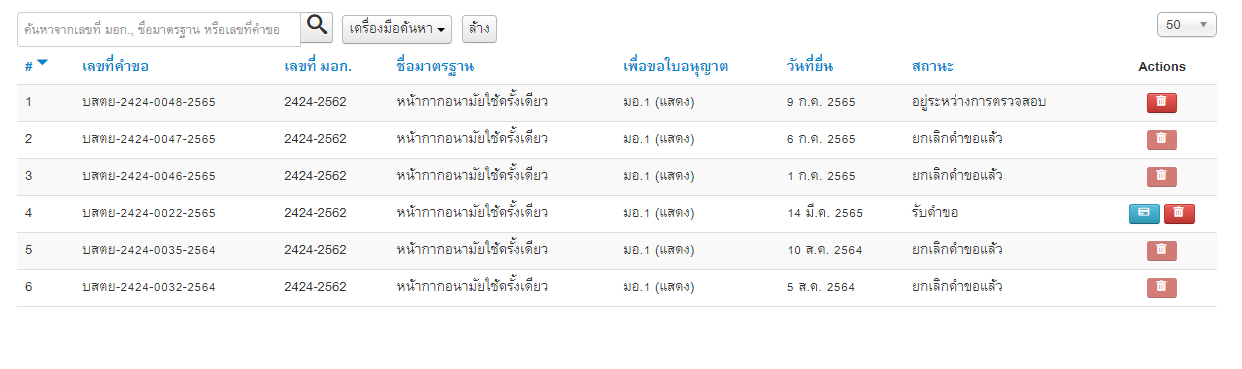Click the blue card icon in row 4

click(1144, 213)
